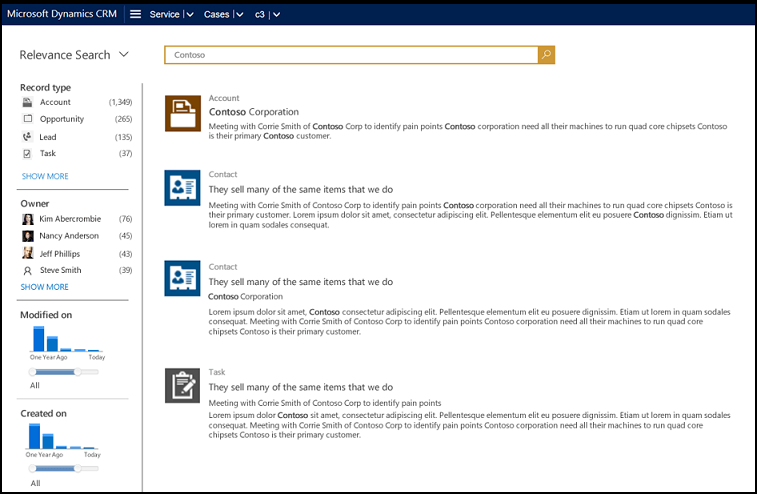The height and width of the screenshot is (494, 757).
Task: Expand the Service menu chevron
Action: pyautogui.click(x=188, y=14)
